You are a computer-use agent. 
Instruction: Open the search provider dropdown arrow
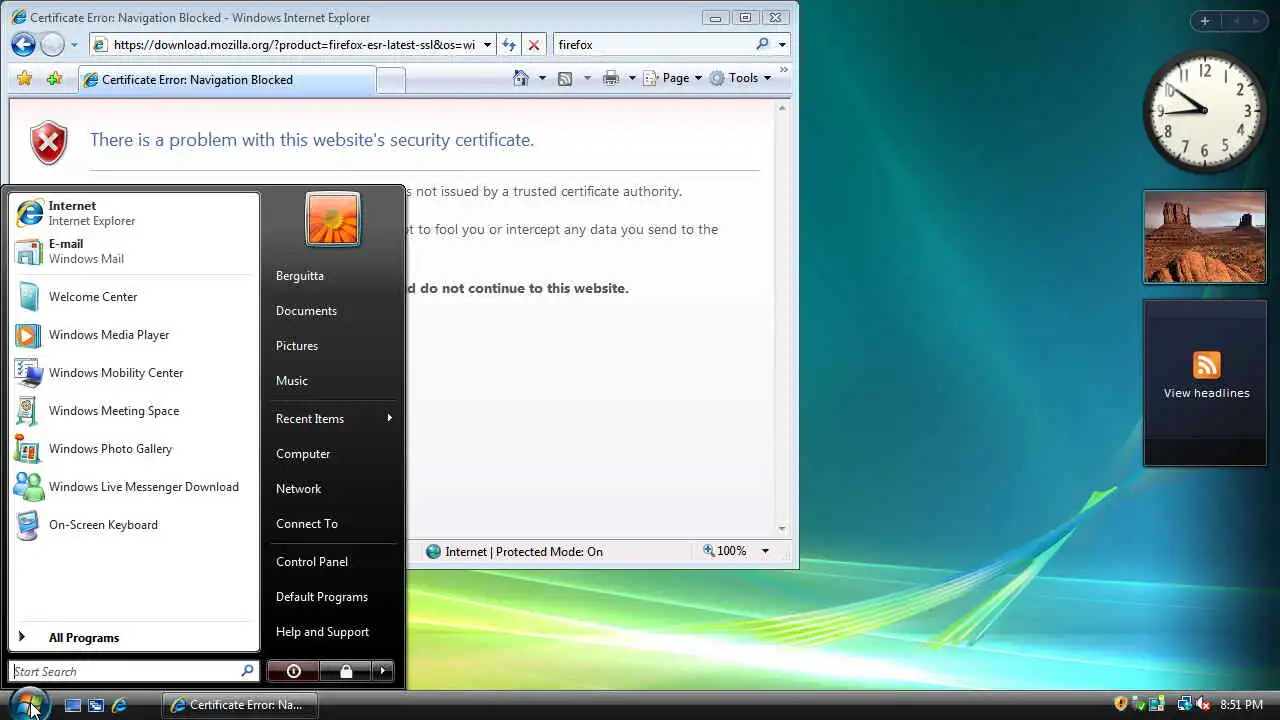pyautogui.click(x=782, y=44)
